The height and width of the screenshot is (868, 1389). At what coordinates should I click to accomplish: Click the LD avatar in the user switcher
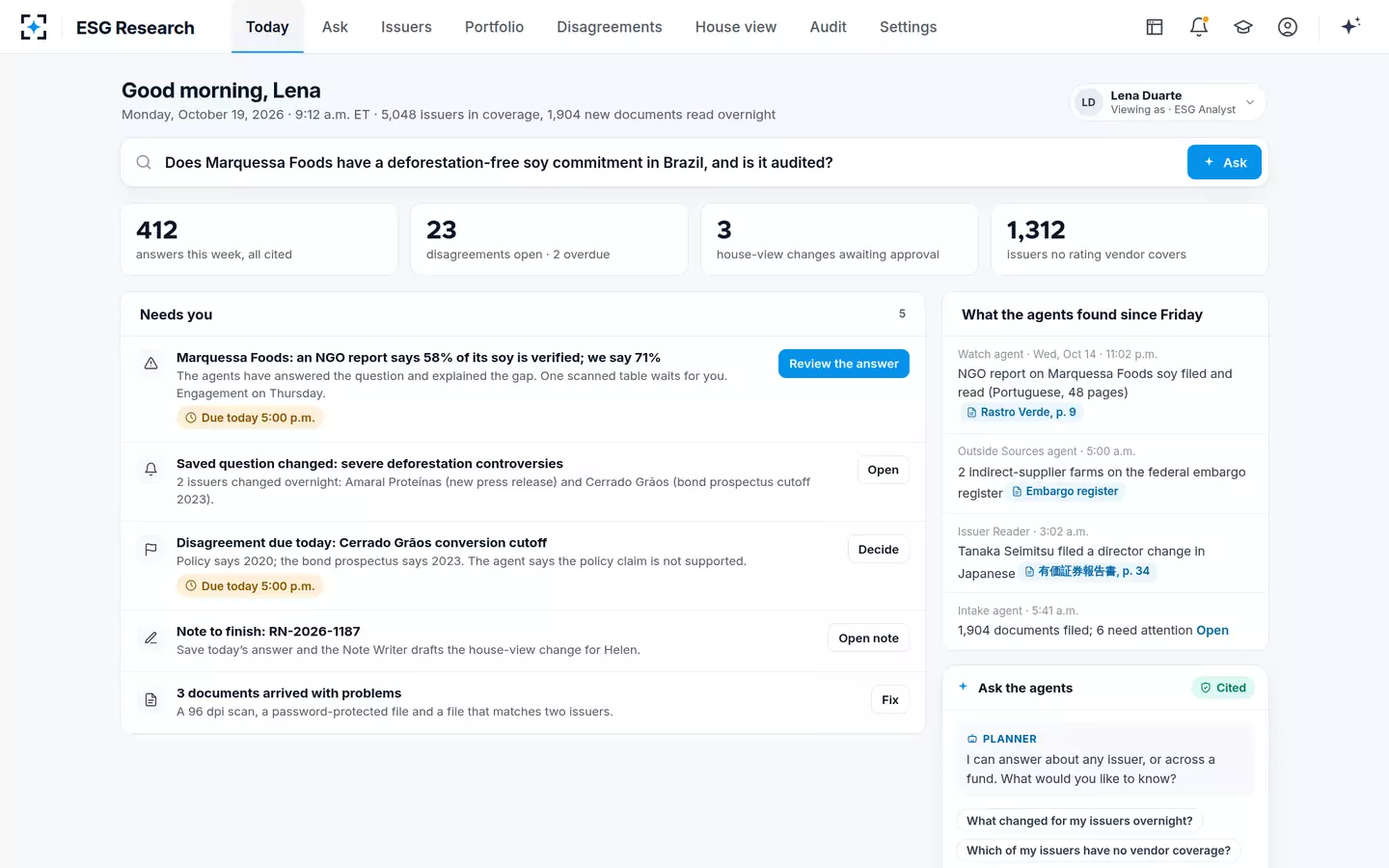(x=1089, y=102)
